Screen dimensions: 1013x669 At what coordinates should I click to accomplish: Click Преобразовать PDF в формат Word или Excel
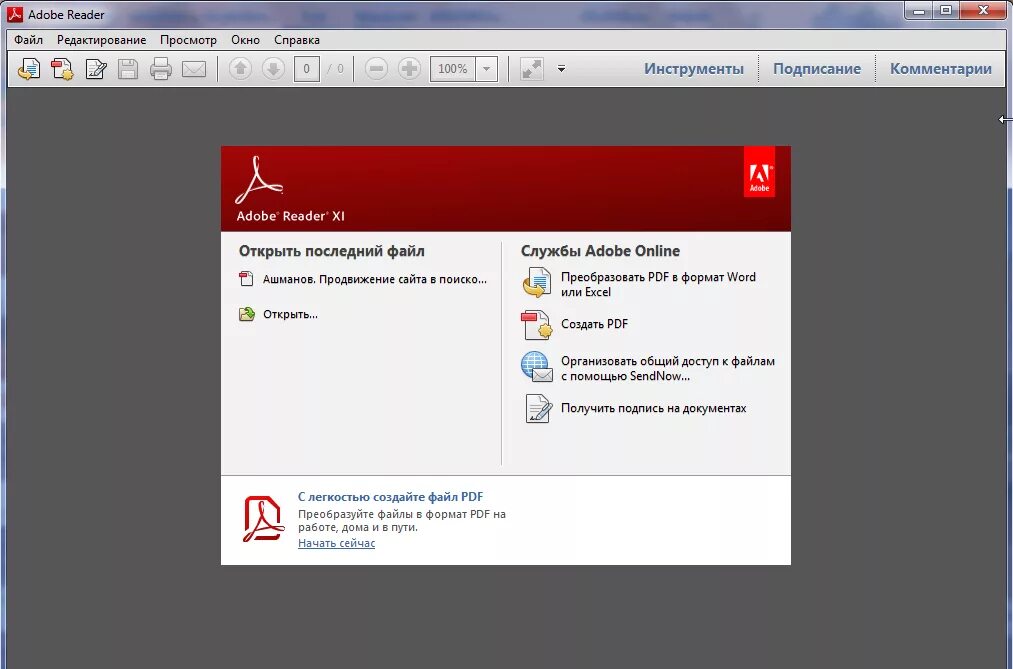click(x=658, y=284)
